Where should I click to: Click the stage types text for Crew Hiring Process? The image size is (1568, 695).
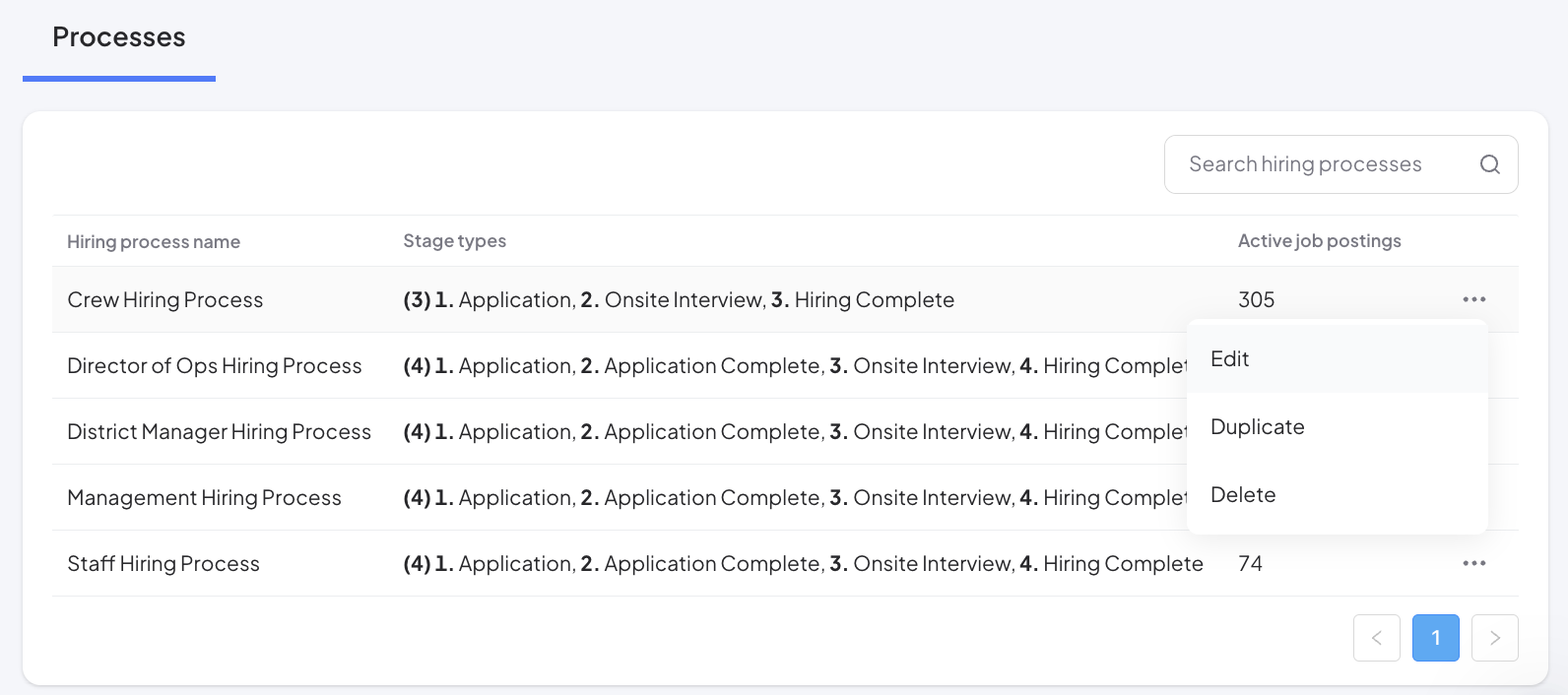tap(679, 300)
